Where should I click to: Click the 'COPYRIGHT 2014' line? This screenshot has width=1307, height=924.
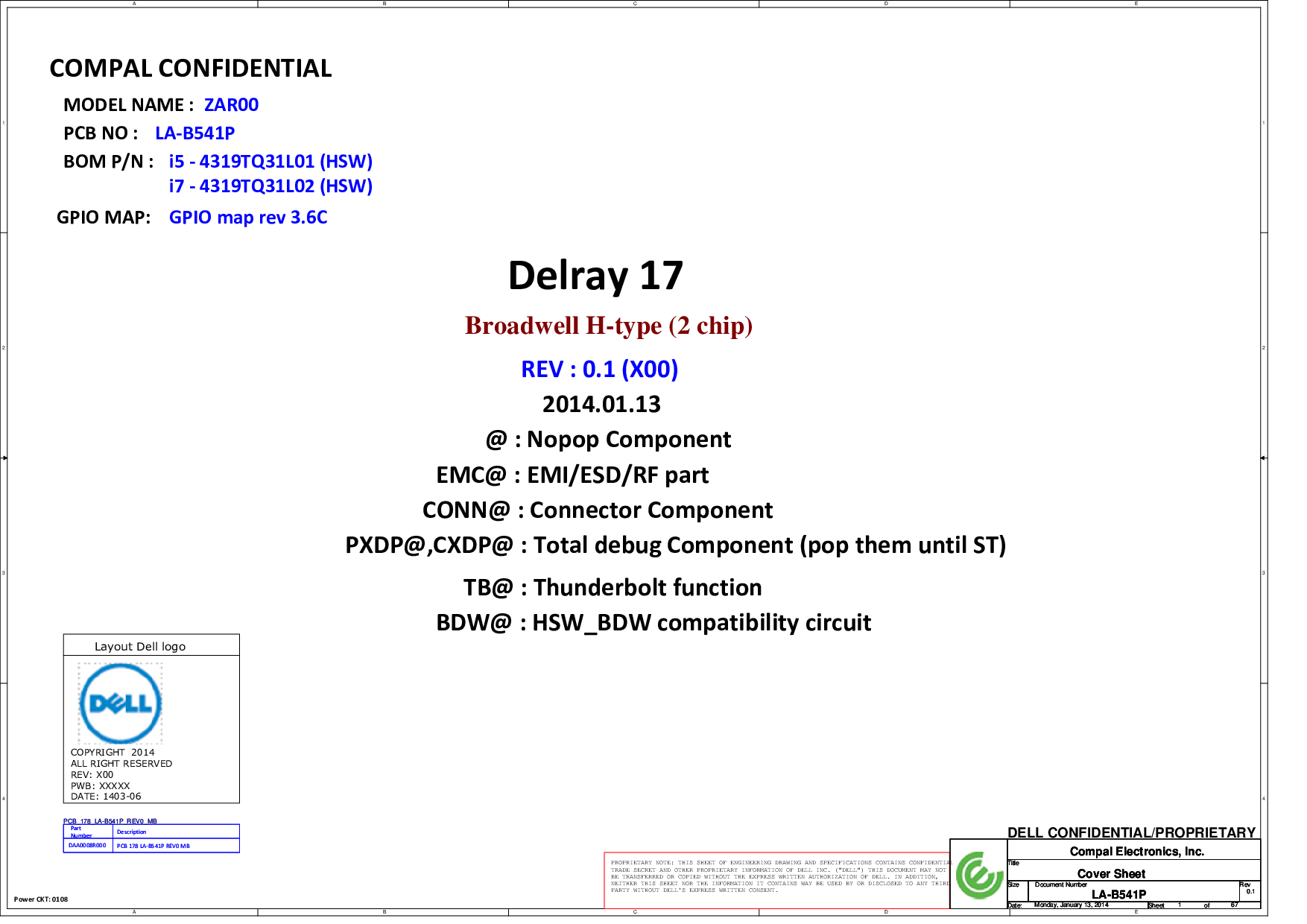[113, 753]
